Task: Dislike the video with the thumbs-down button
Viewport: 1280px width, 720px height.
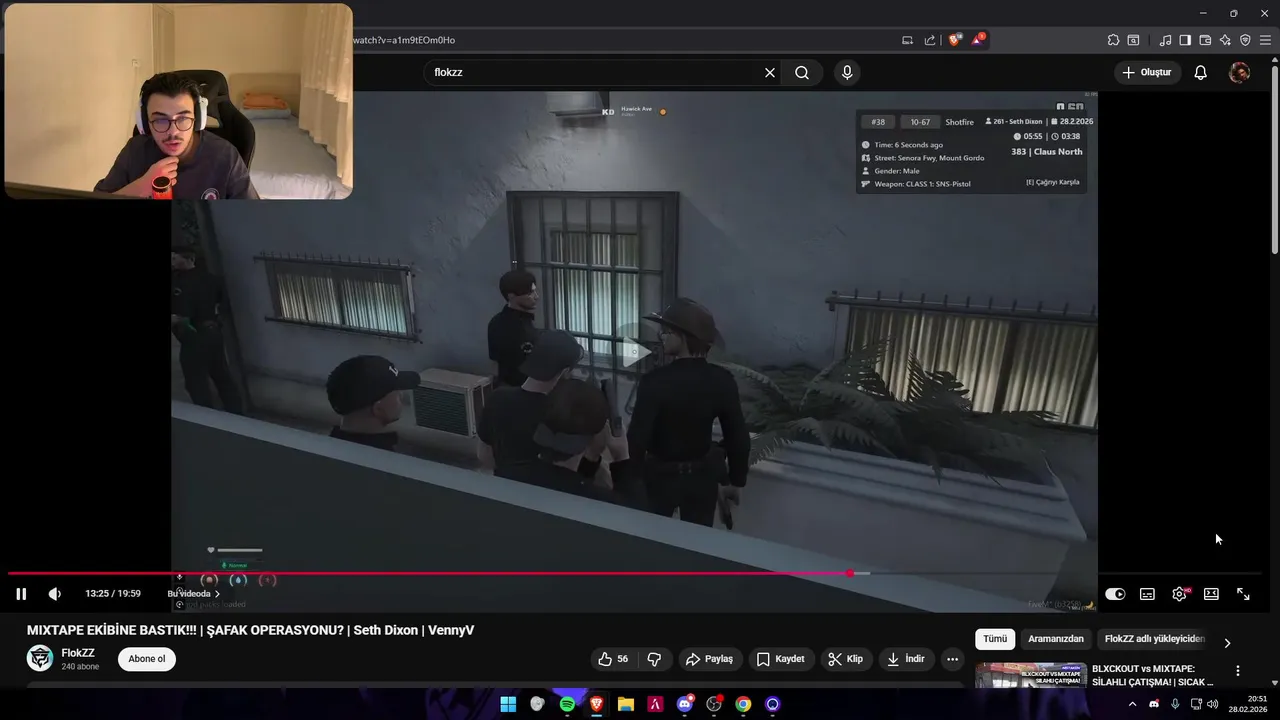Action: pyautogui.click(x=655, y=659)
